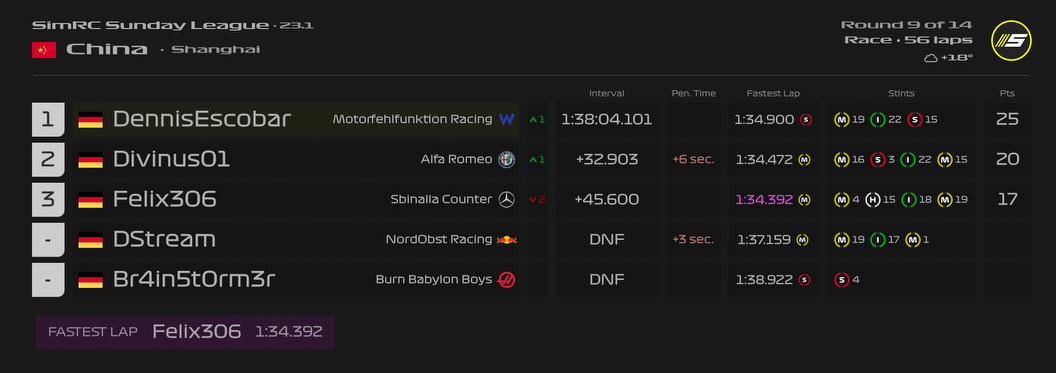1056x373 pixels.
Task: Click the purple 1:34.392 fastest lap time
Action: [764, 200]
